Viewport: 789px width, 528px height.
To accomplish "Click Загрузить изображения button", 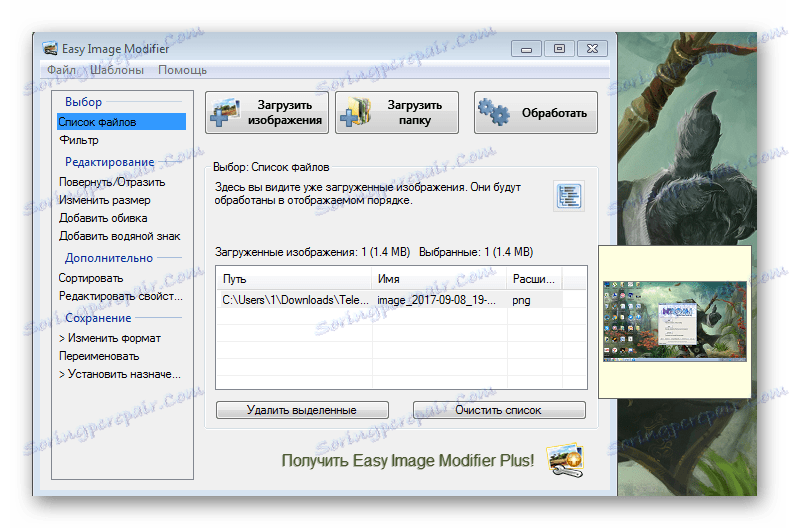I will [x=267, y=112].
